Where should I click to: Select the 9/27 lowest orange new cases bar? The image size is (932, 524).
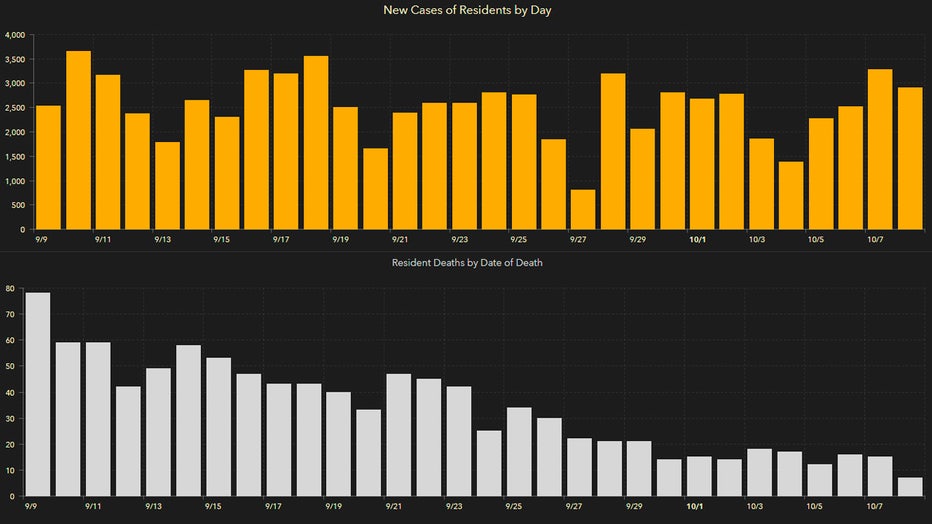click(x=583, y=210)
